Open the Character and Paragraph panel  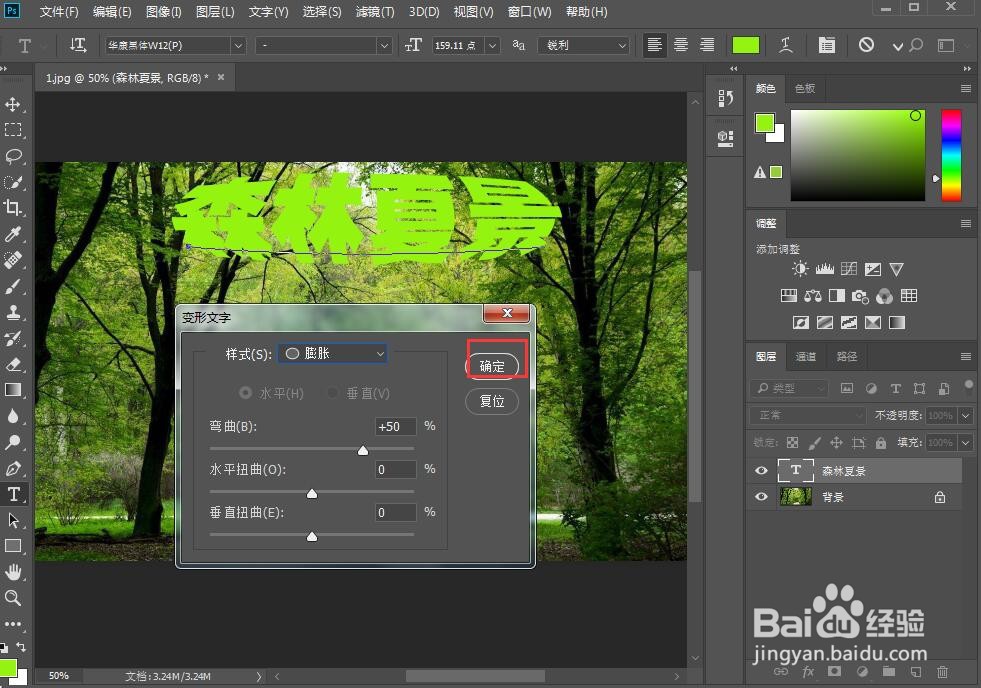[x=826, y=45]
